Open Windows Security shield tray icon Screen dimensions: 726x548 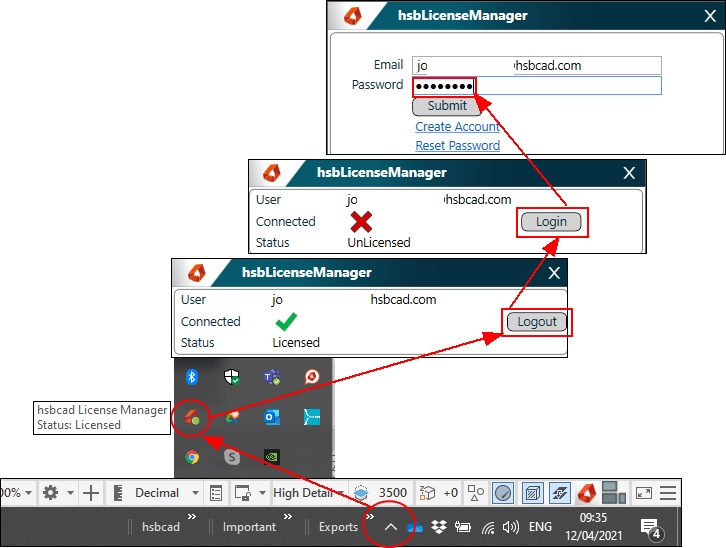[232, 377]
